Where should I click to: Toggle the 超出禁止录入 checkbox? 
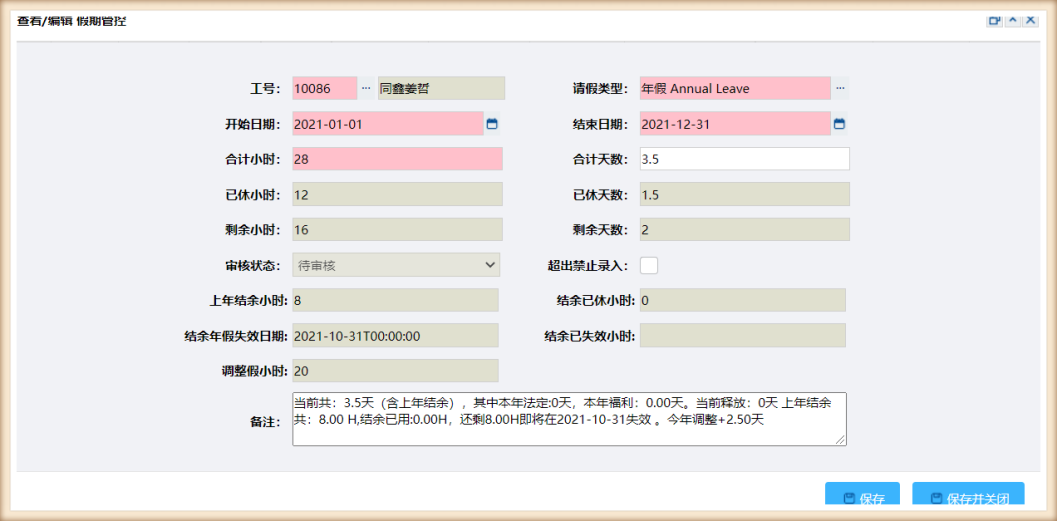tap(649, 265)
